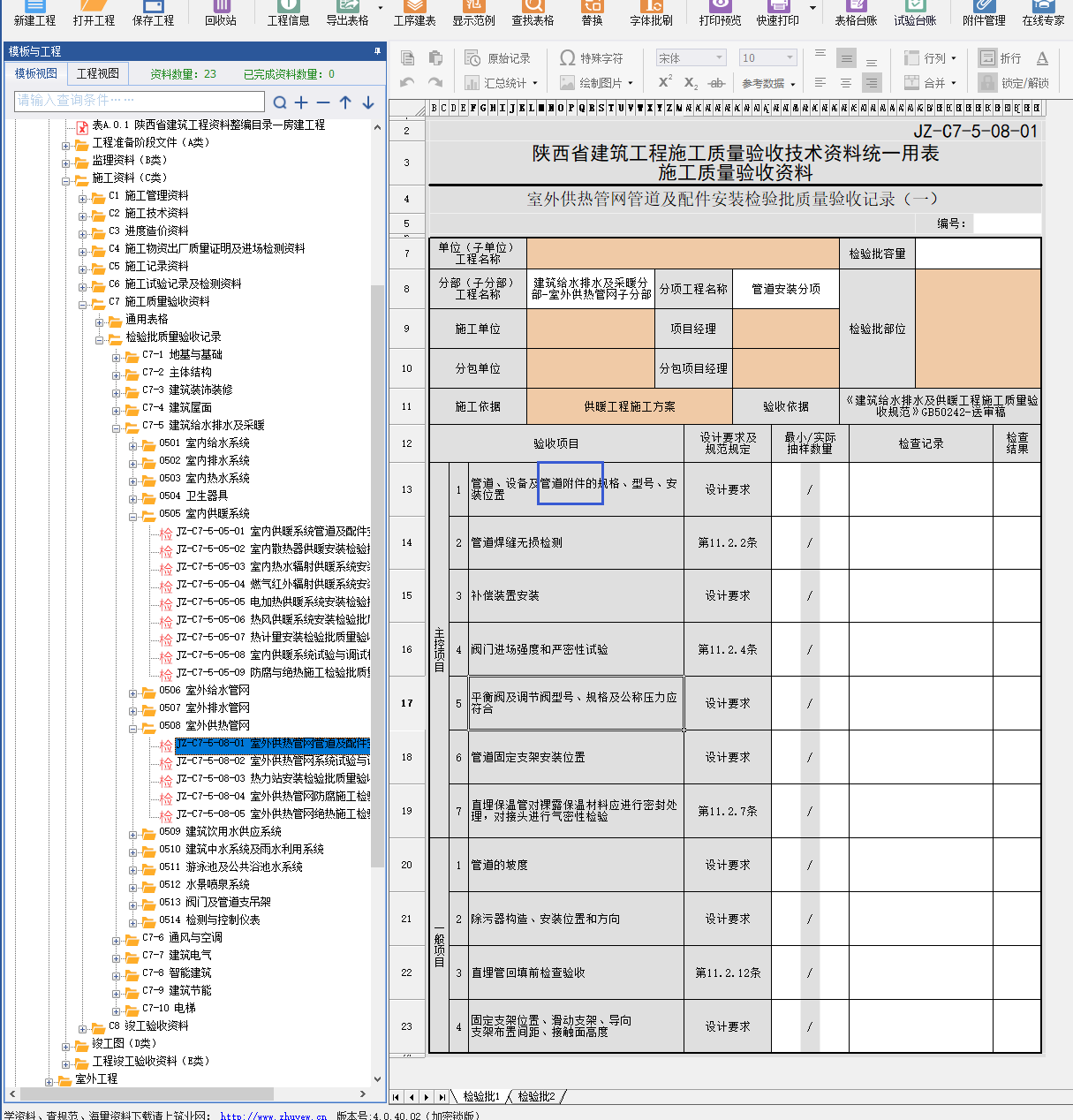Click the paste icon in the editing toolbar
This screenshot has width=1073, height=1120.
coord(435,58)
